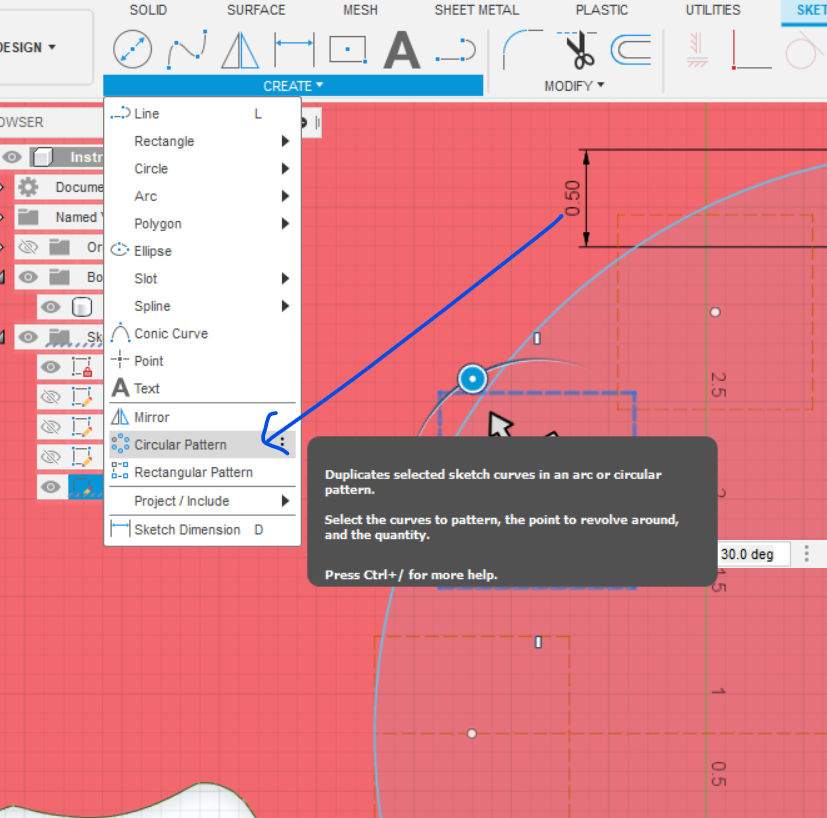Image resolution: width=827 pixels, height=818 pixels.
Task: Choose Line from the Create menu
Action: coord(203,114)
